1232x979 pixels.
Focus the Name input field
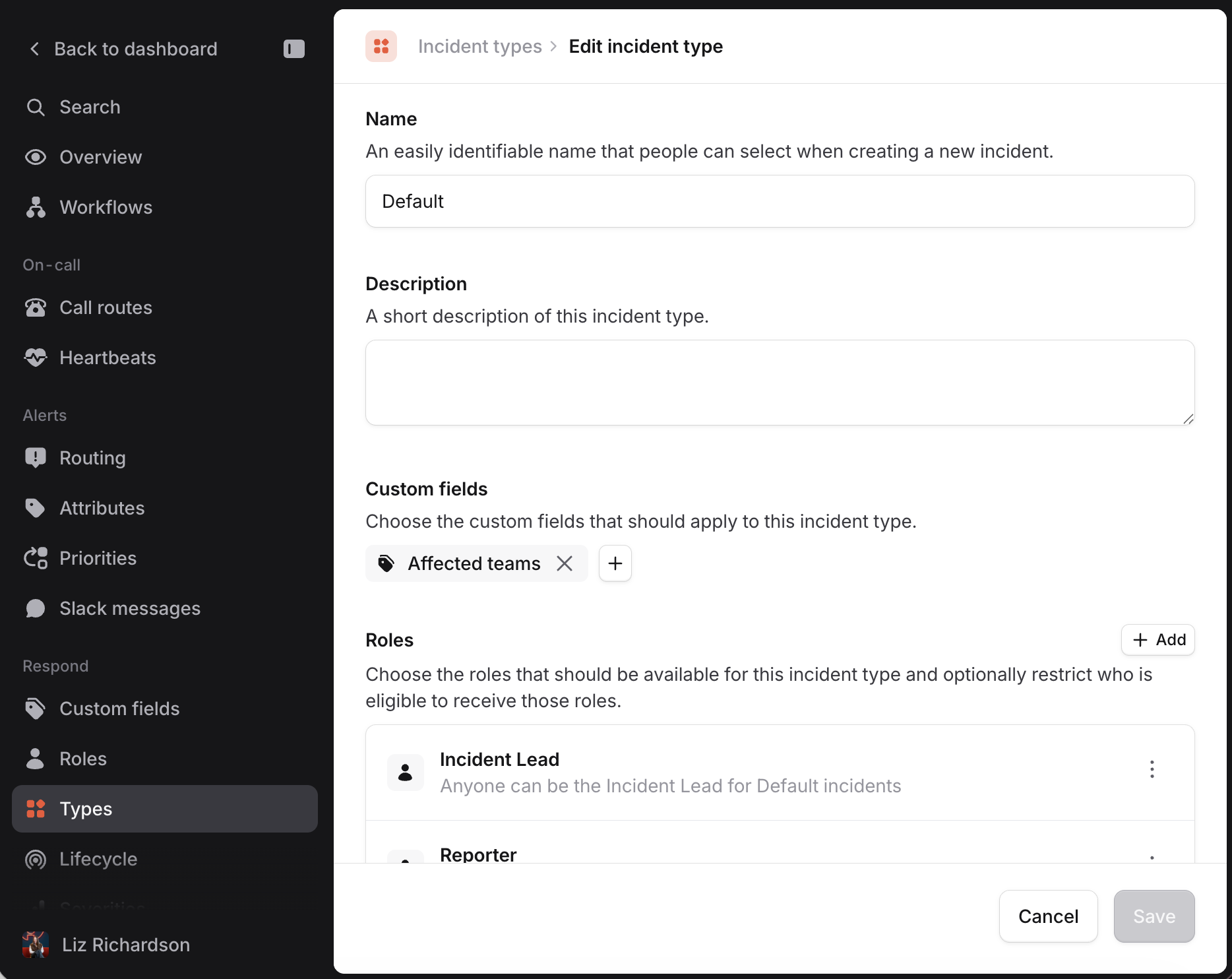(x=780, y=201)
